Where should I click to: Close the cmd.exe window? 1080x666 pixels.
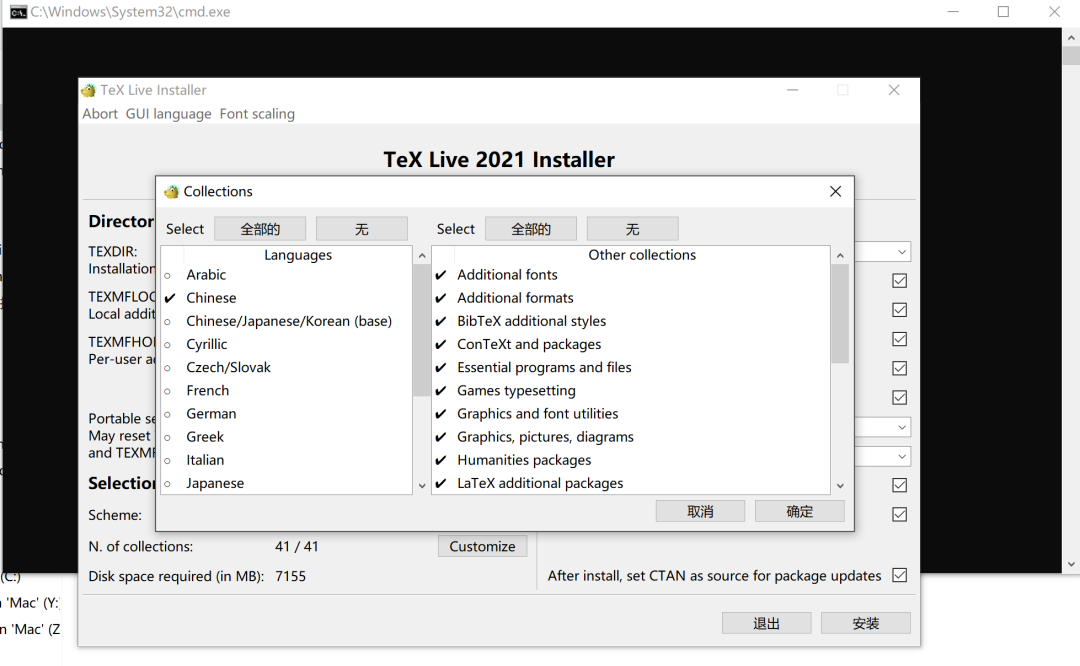(x=1055, y=12)
